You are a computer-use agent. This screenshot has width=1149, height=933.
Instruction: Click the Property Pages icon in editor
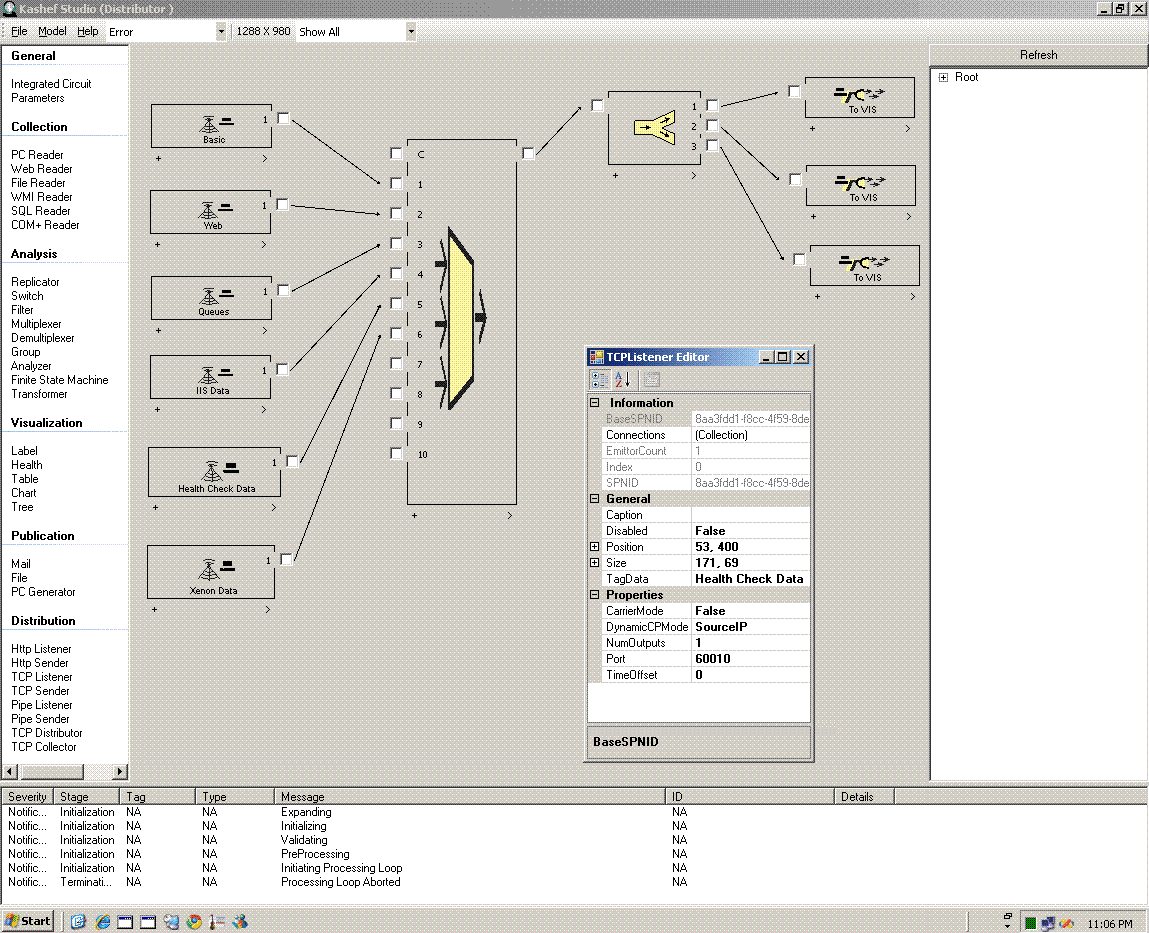(651, 380)
